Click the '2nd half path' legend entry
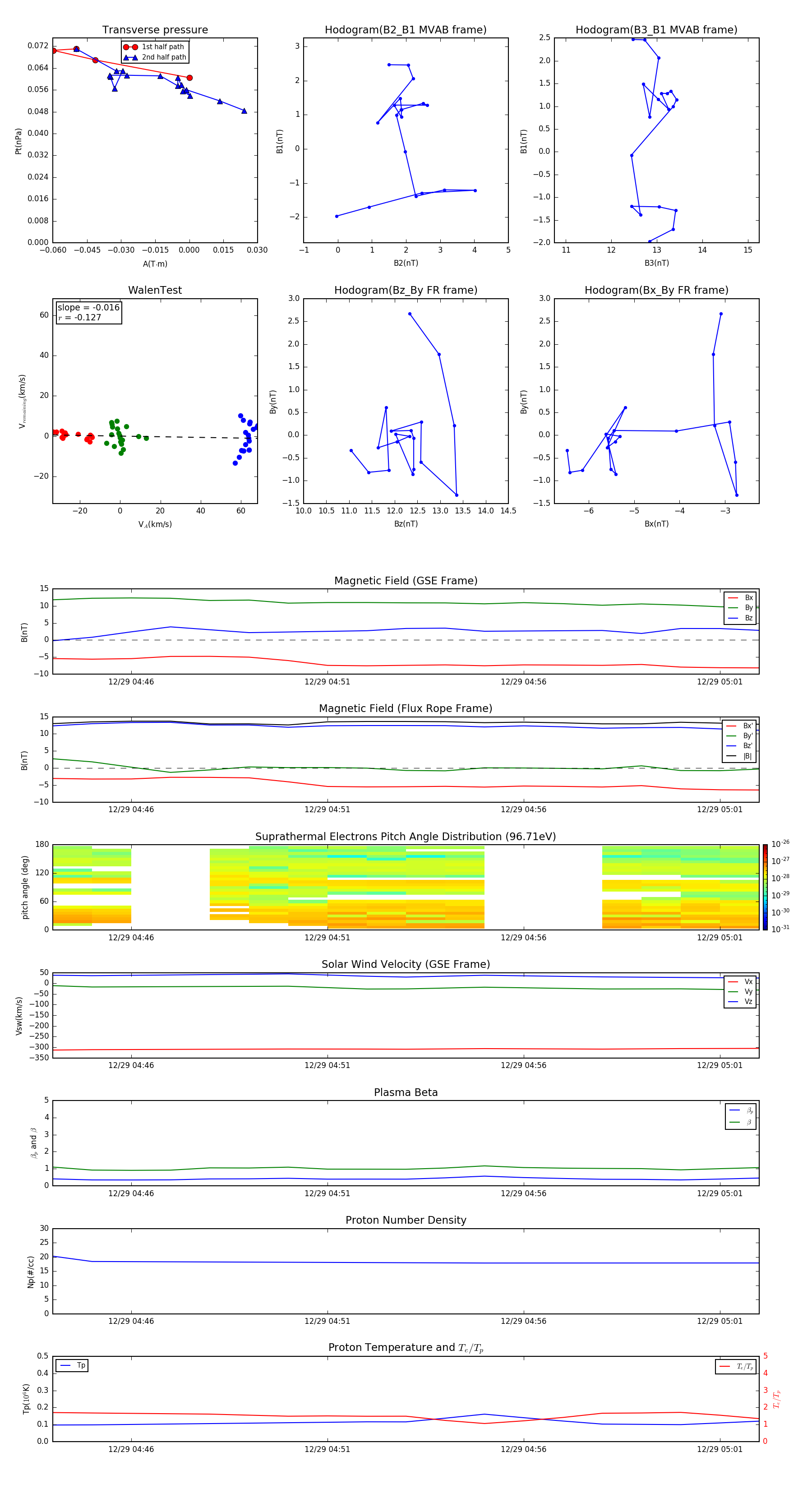Image resolution: width=812 pixels, height=1489 pixels. pyautogui.click(x=154, y=57)
